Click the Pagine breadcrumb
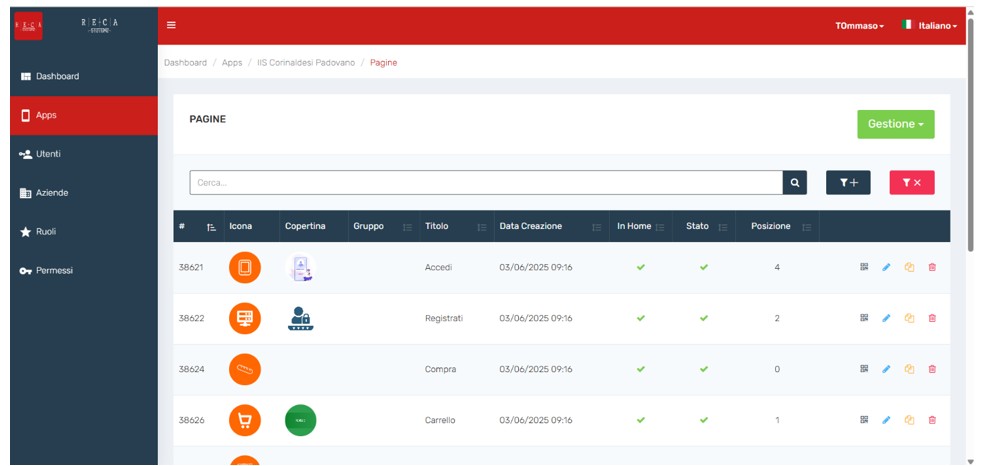The width and height of the screenshot is (985, 466). pos(383,63)
